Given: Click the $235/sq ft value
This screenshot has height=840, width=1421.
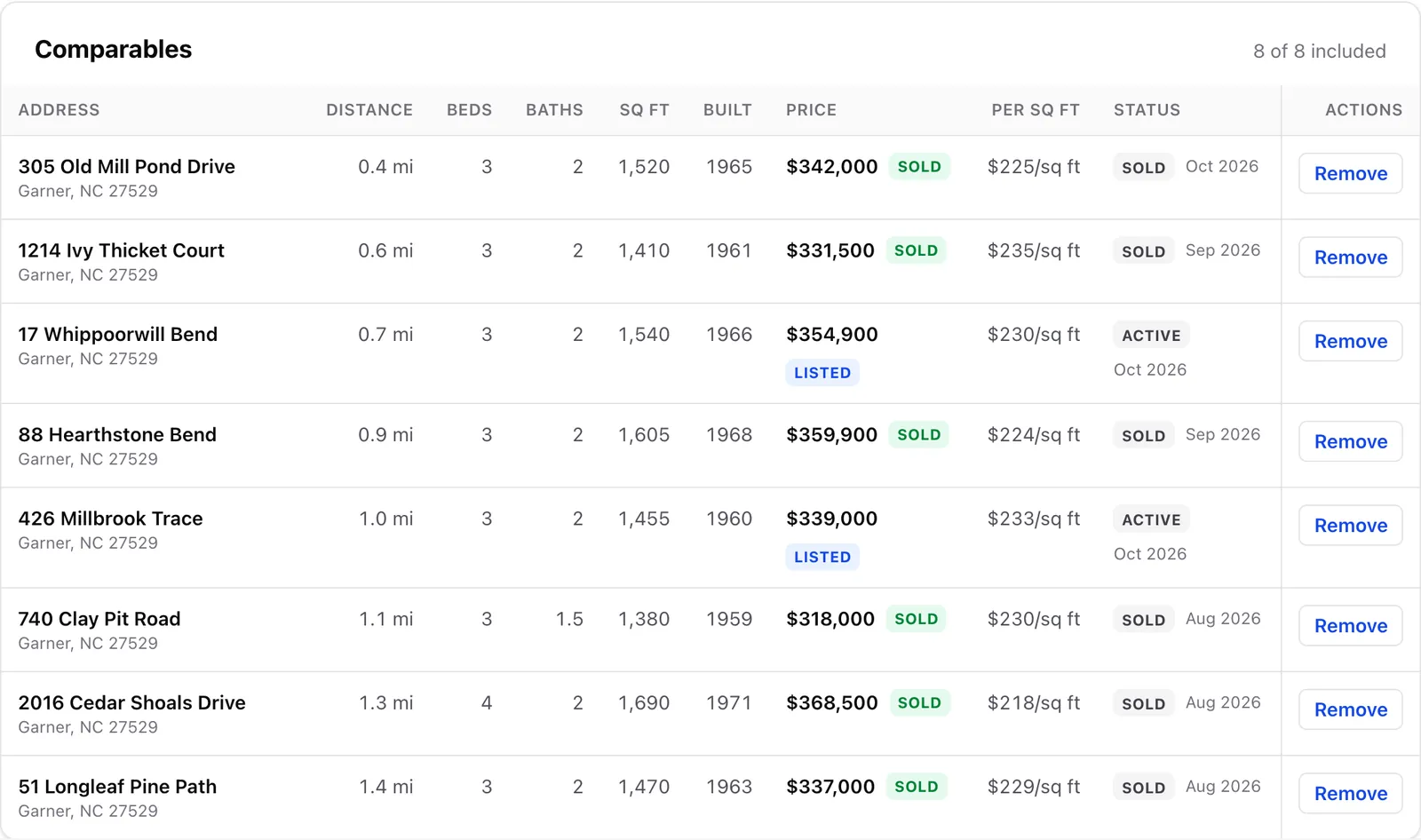Looking at the screenshot, I should pos(1034,250).
